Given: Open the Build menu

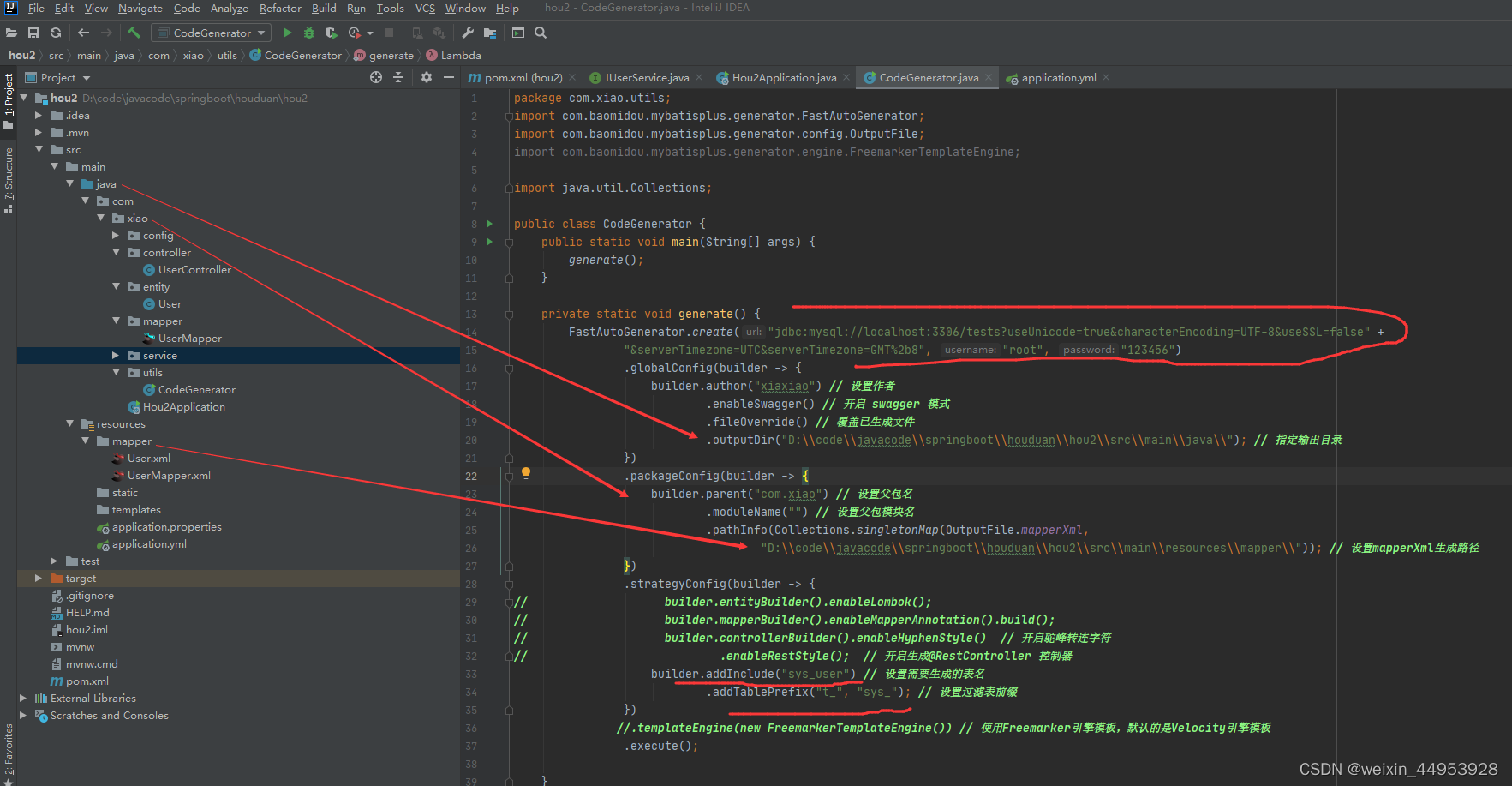Looking at the screenshot, I should (324, 8).
